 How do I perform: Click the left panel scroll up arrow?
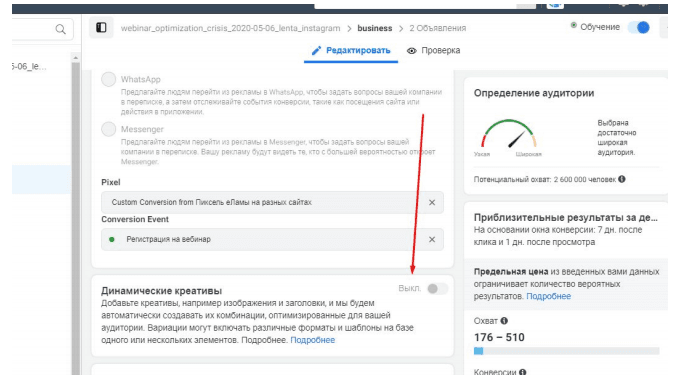point(76,58)
